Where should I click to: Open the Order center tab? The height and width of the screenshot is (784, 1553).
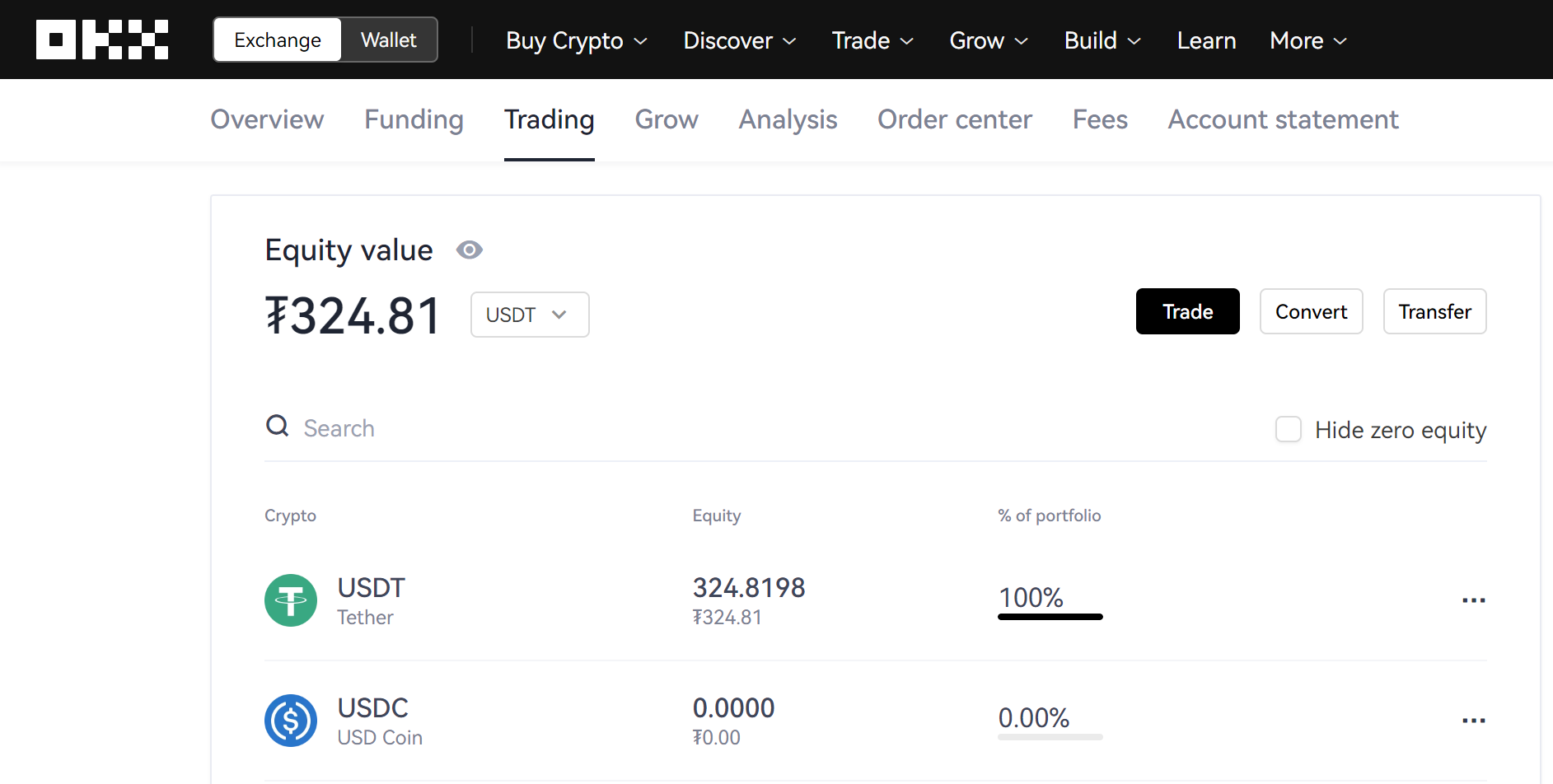pos(955,119)
